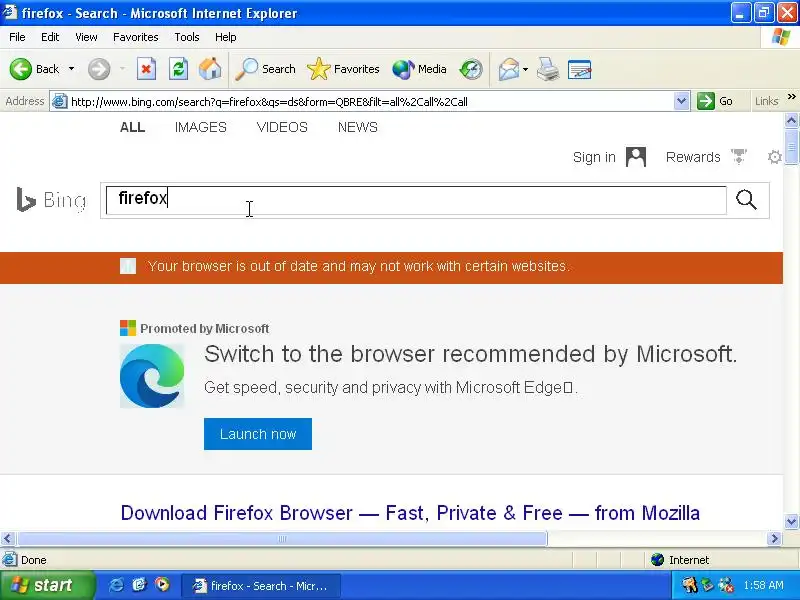800x600 pixels.
Task: Expand the Address bar dropdown arrow
Action: pos(681,102)
